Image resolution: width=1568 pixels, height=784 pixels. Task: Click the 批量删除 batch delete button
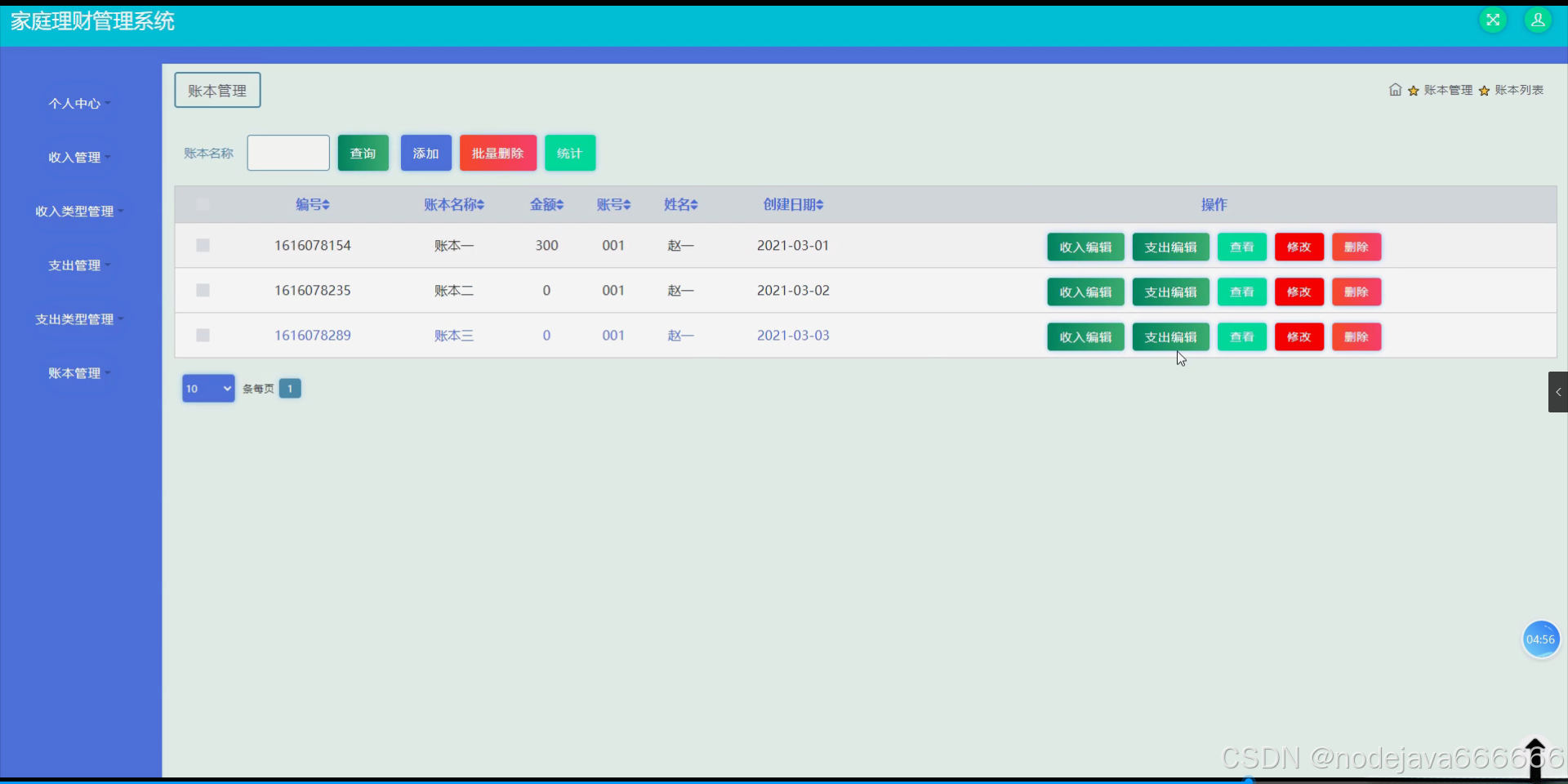[x=498, y=153]
